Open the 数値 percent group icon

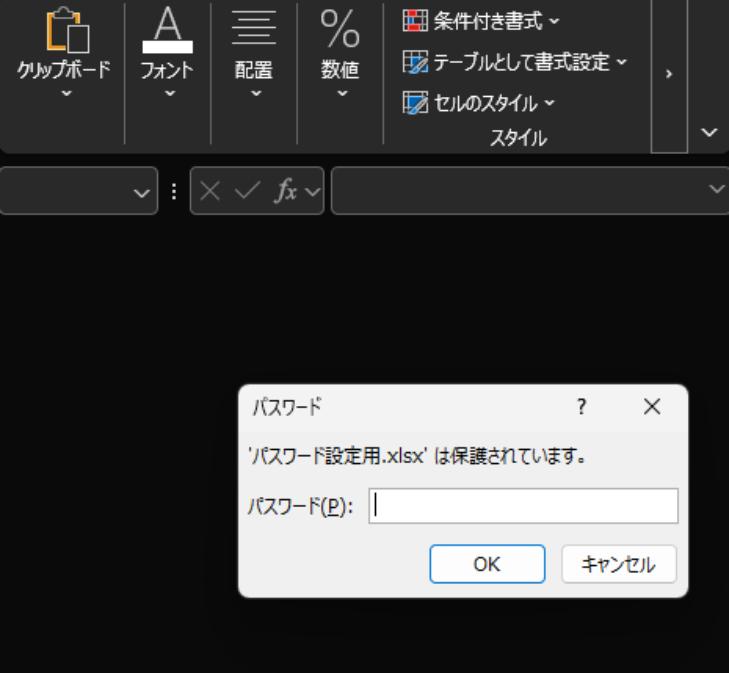(x=340, y=29)
